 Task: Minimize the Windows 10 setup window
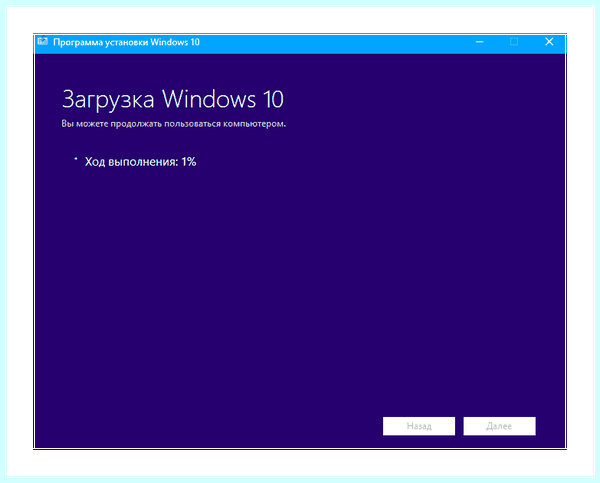click(479, 42)
